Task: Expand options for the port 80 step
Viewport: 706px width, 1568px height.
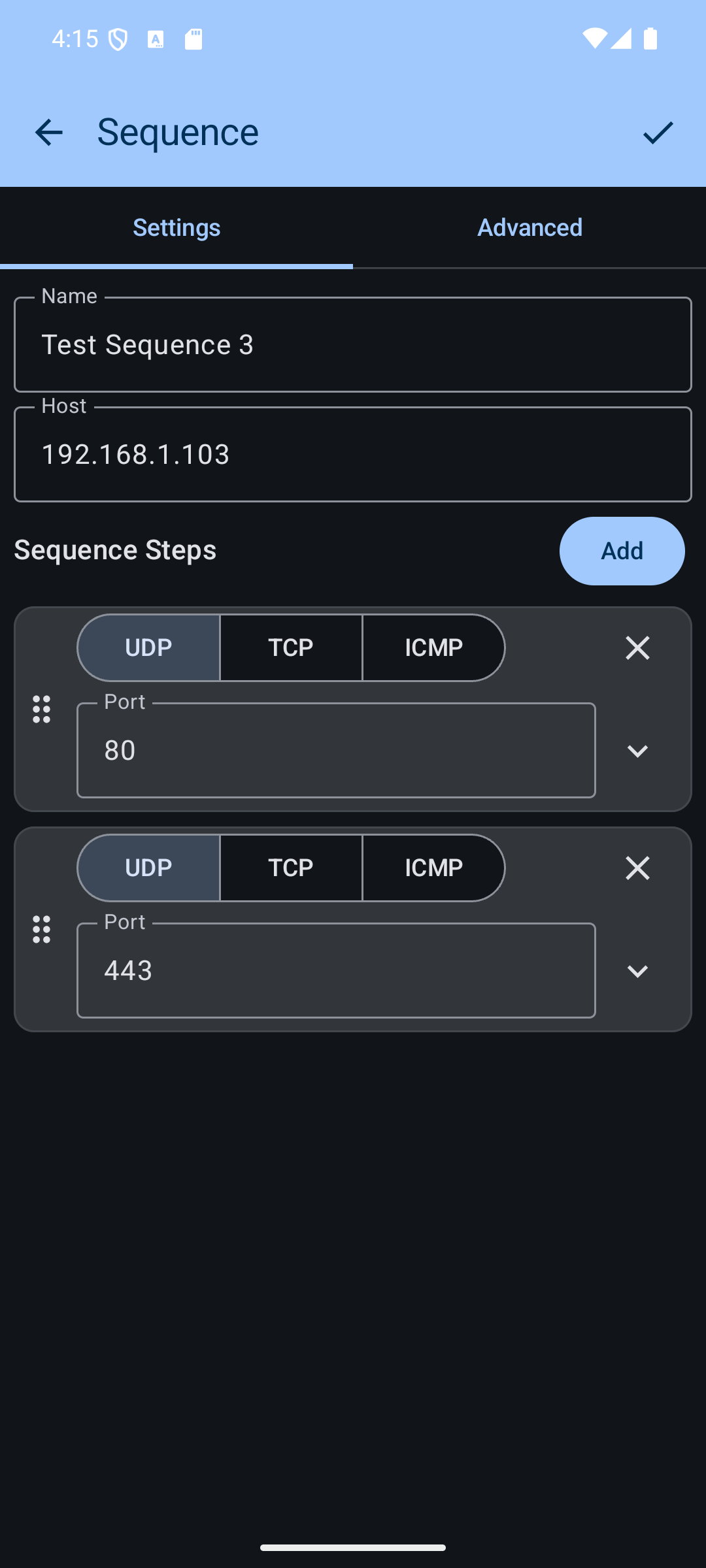Action: (x=637, y=751)
